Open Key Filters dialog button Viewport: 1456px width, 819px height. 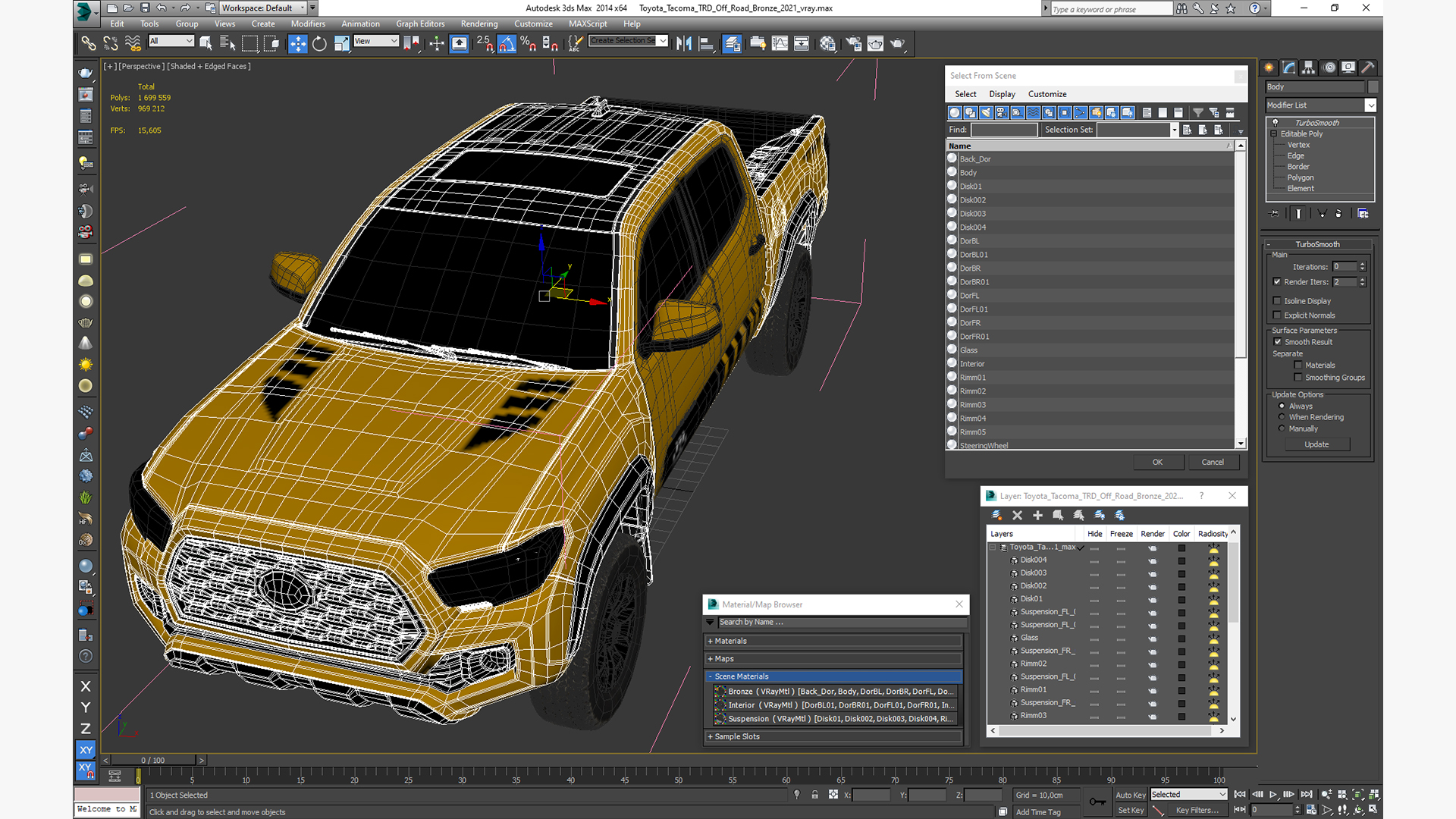point(1197,811)
